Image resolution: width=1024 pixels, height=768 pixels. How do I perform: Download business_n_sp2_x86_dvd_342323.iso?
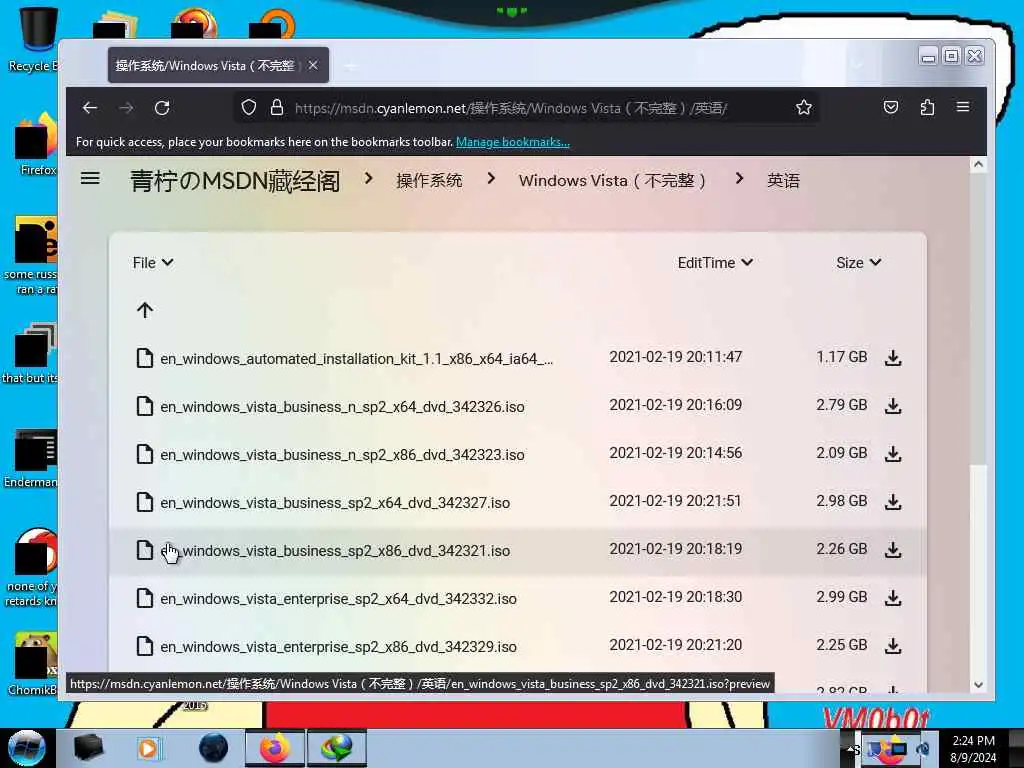coord(893,454)
